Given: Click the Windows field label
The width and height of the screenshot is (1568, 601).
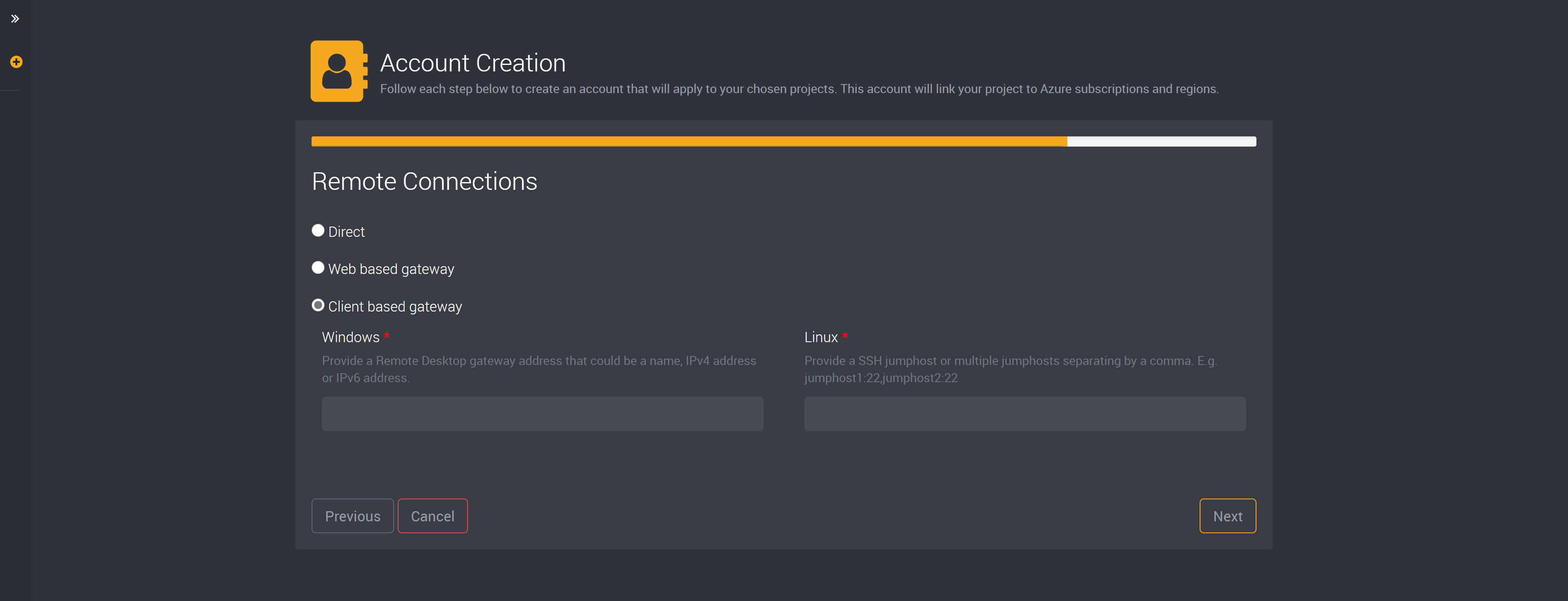Looking at the screenshot, I should [351, 337].
